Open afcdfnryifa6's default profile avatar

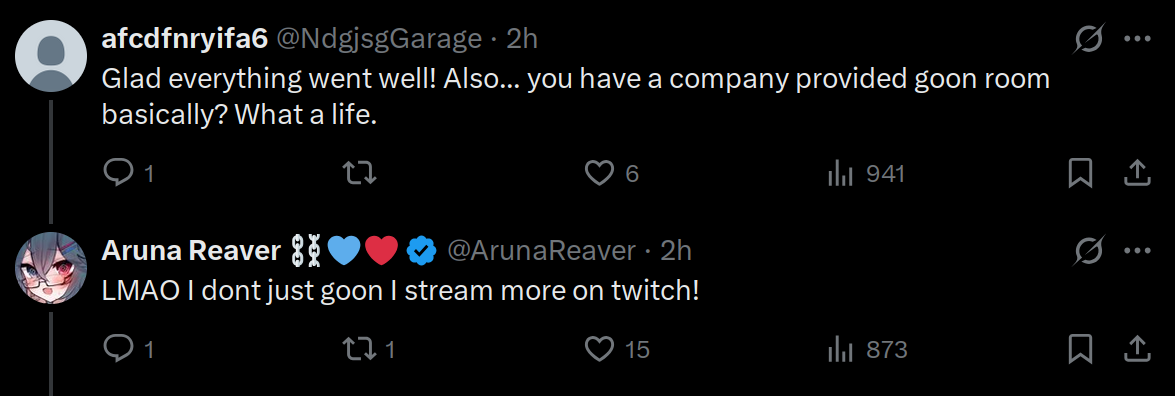(51, 56)
